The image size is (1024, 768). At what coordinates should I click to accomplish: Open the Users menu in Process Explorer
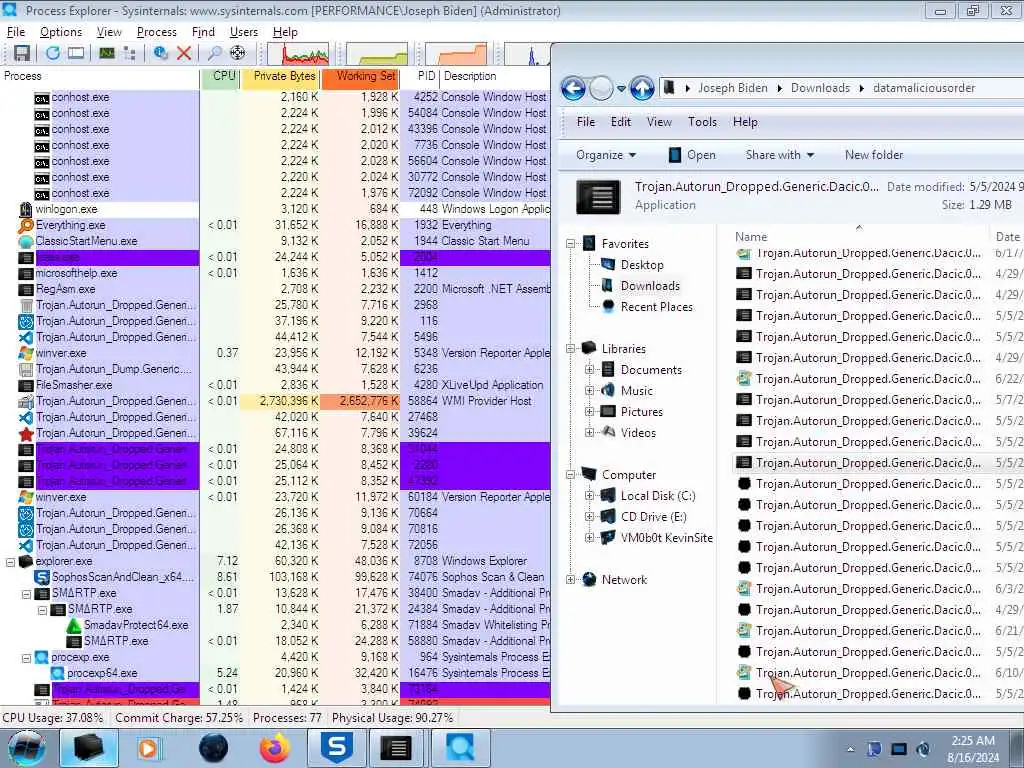click(x=244, y=32)
